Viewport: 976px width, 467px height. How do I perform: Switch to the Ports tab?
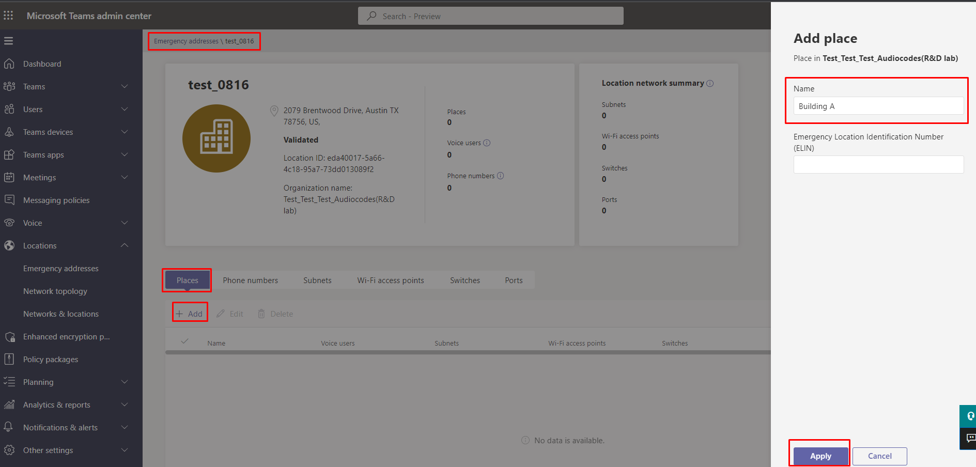tap(514, 280)
